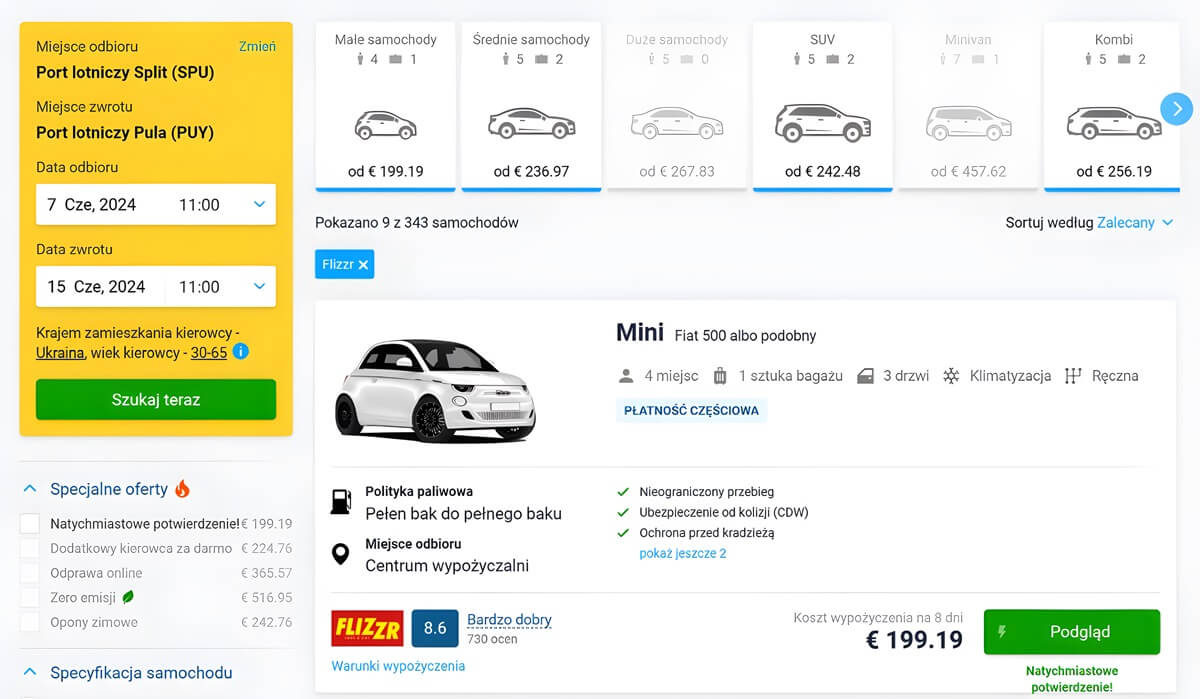The width and height of the screenshot is (1200, 699).
Task: Click the Flizzr supplier logo
Action: click(367, 628)
